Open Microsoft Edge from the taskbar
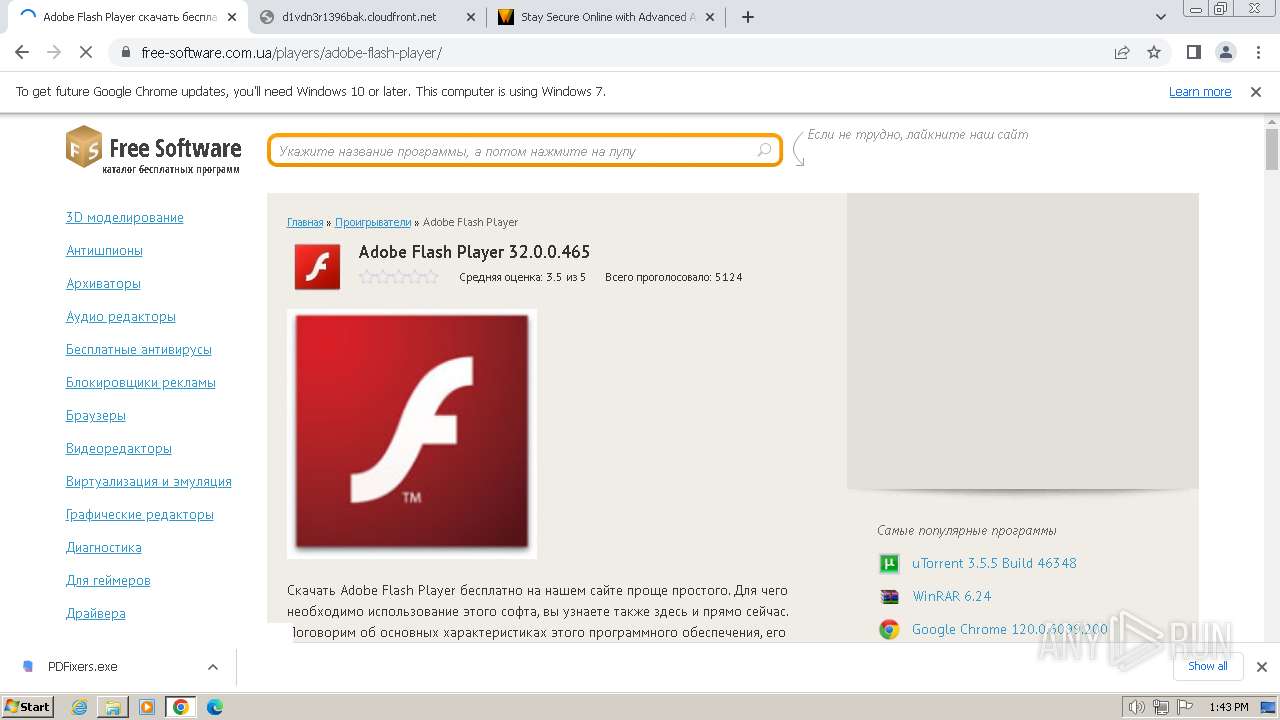The width and height of the screenshot is (1280, 720). coord(215,707)
